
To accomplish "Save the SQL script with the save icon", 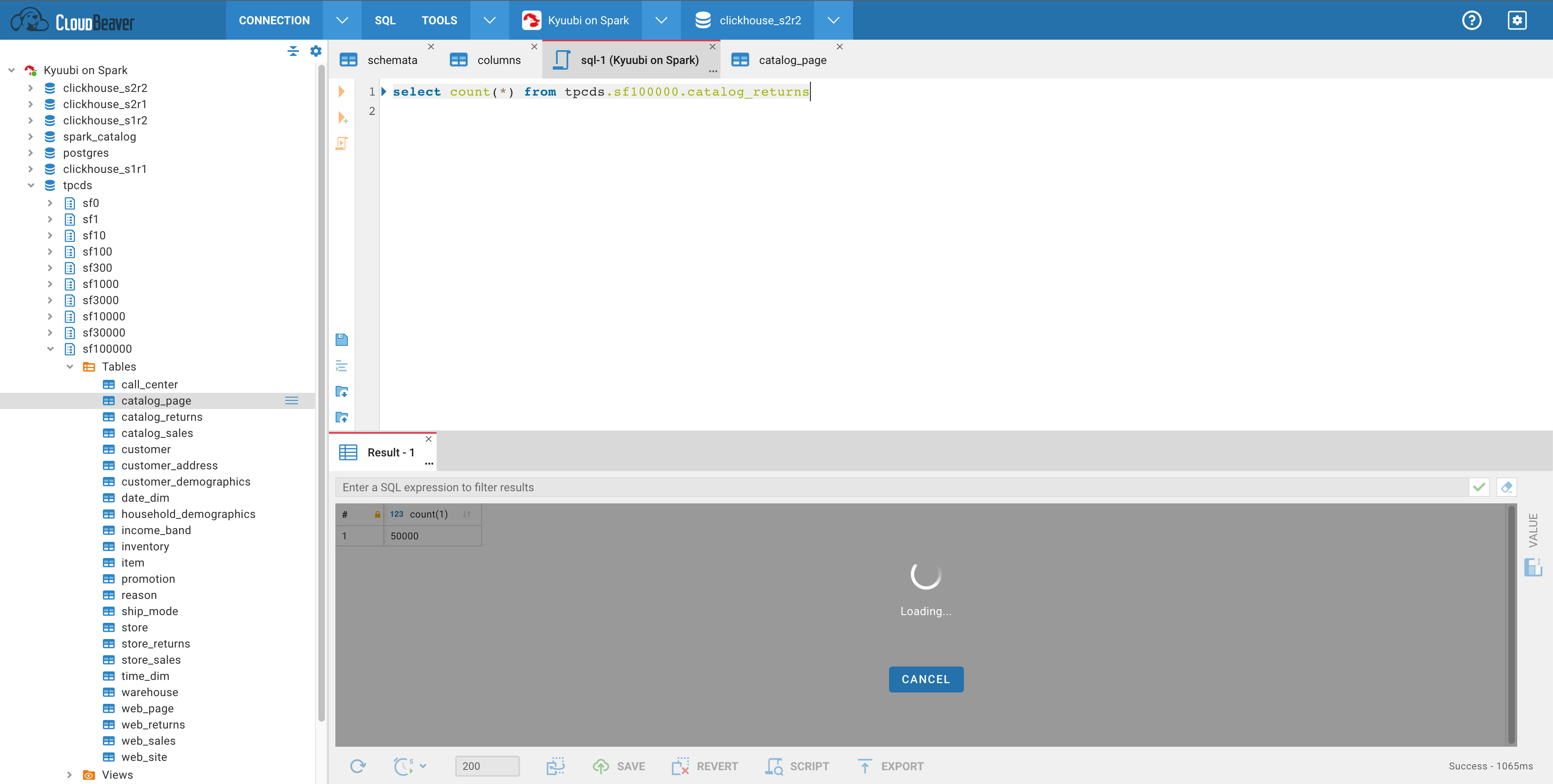I will point(342,339).
